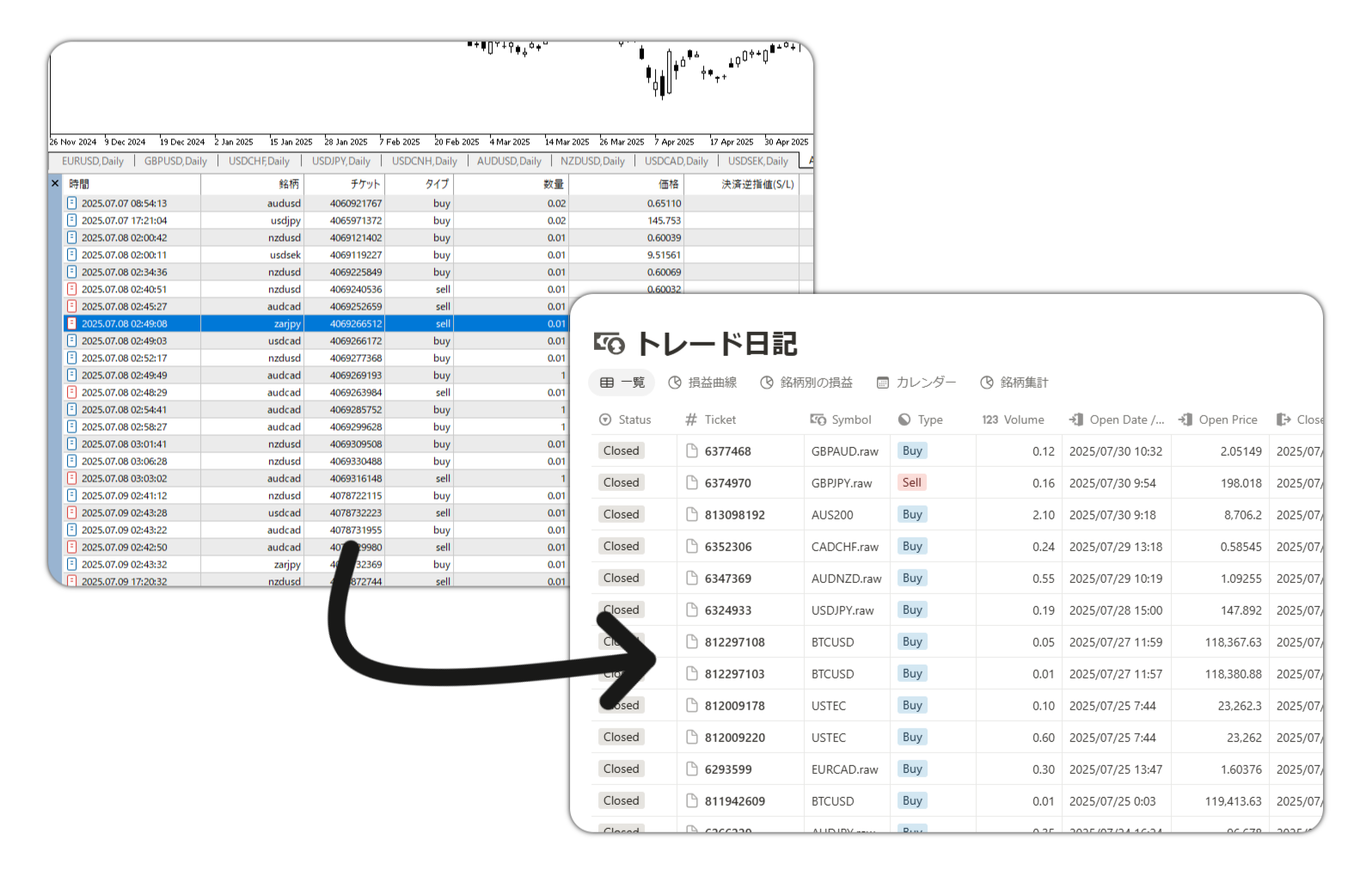
Task: Close the MT4 terminal panel with X
Action: pyautogui.click(x=55, y=183)
